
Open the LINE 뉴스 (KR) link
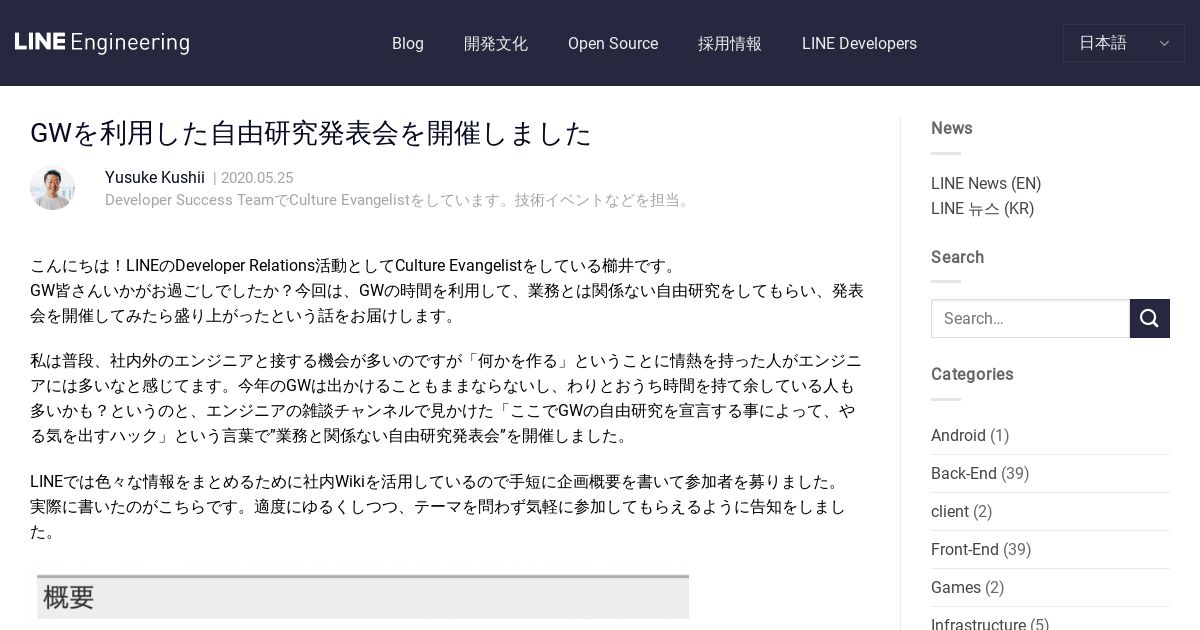(982, 208)
